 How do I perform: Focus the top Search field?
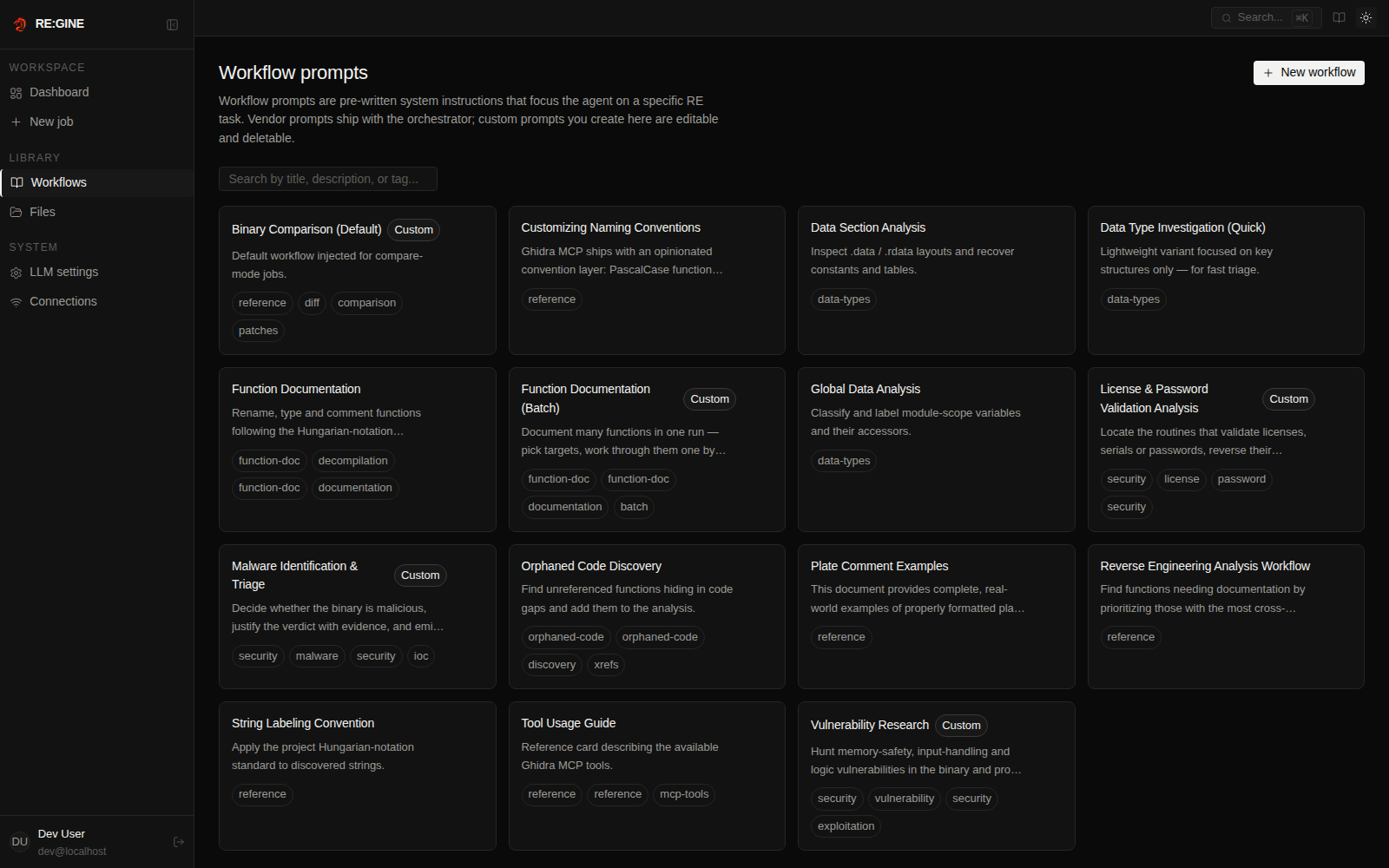[1266, 17]
